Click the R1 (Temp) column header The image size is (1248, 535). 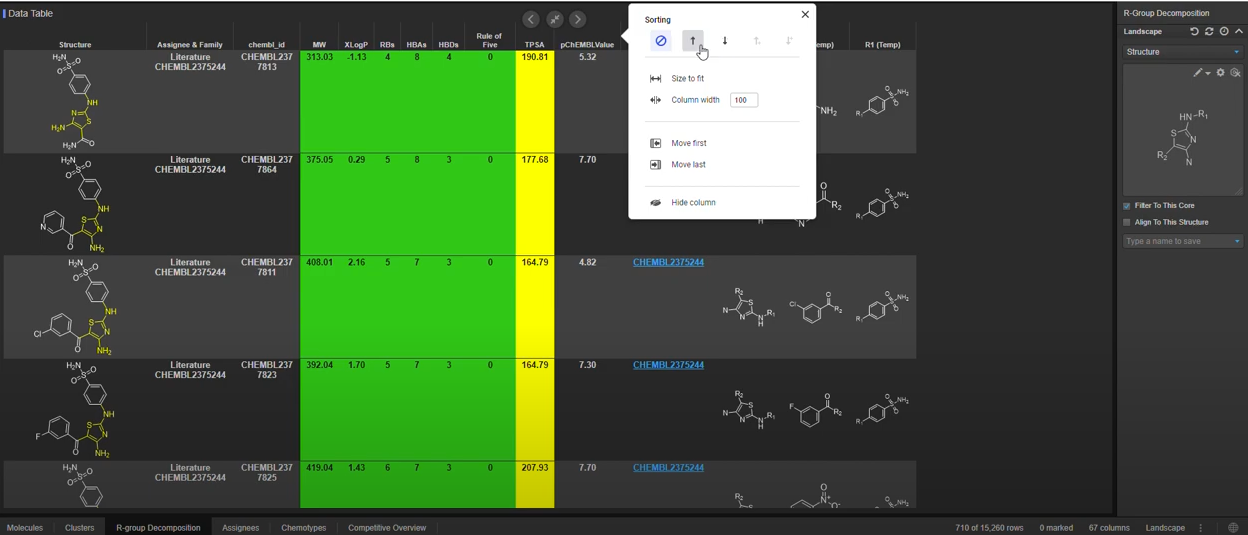882,45
